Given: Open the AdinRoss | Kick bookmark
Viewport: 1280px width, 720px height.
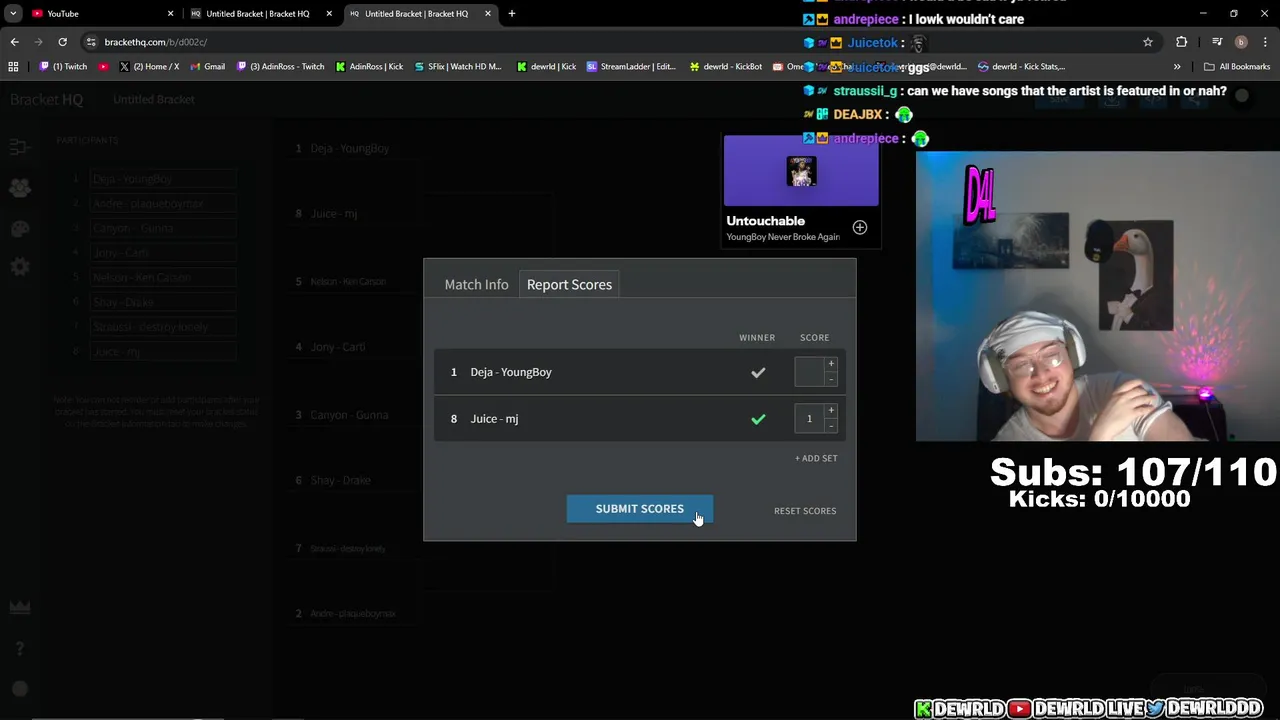Looking at the screenshot, I should point(370,67).
